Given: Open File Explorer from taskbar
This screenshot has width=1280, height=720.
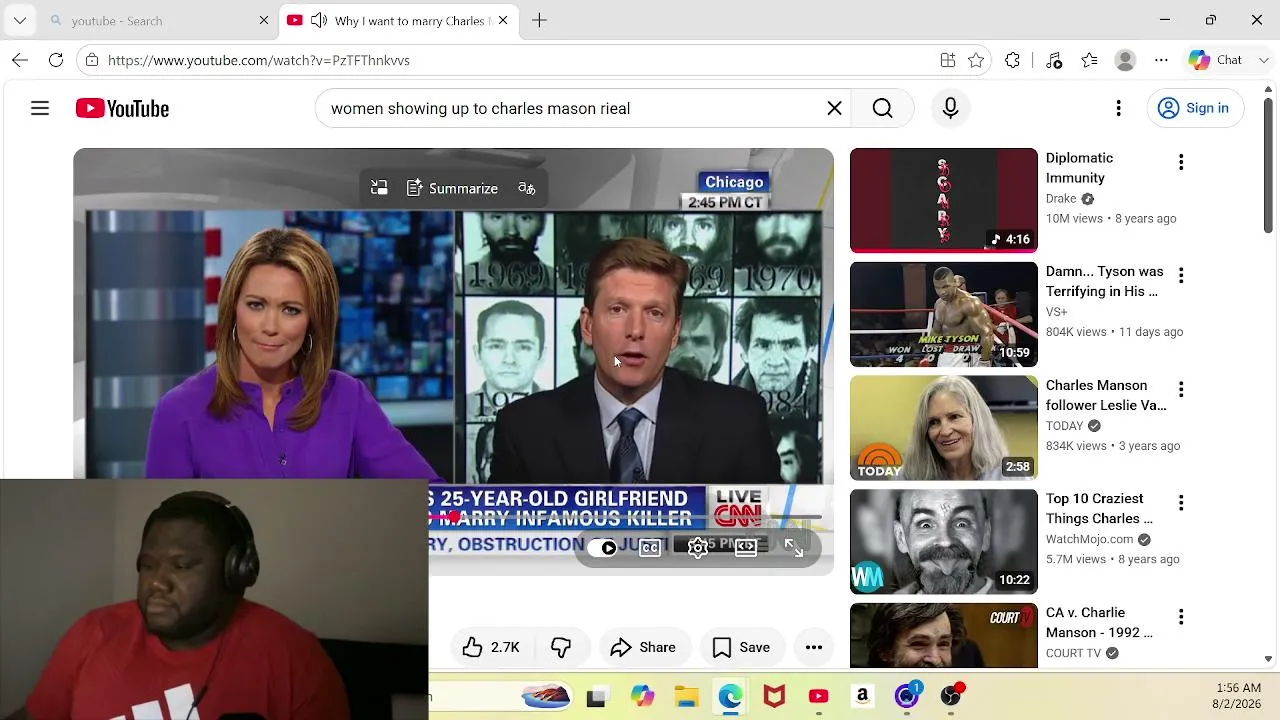Looking at the screenshot, I should click(x=686, y=696).
